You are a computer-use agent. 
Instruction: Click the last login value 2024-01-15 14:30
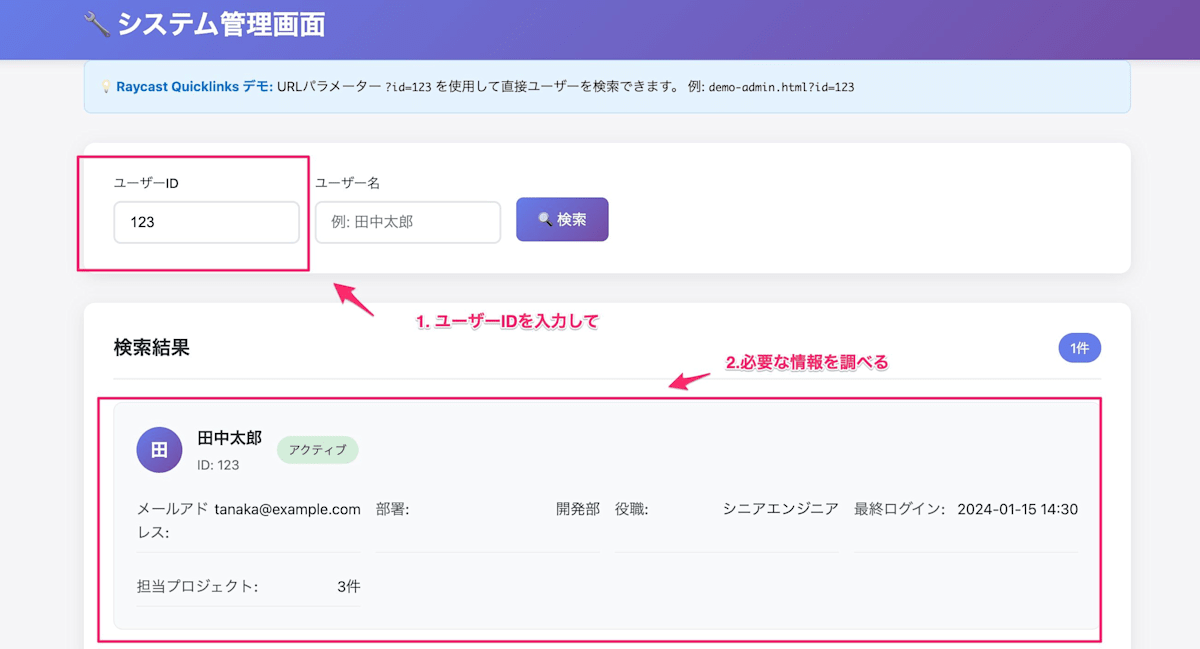point(1018,509)
